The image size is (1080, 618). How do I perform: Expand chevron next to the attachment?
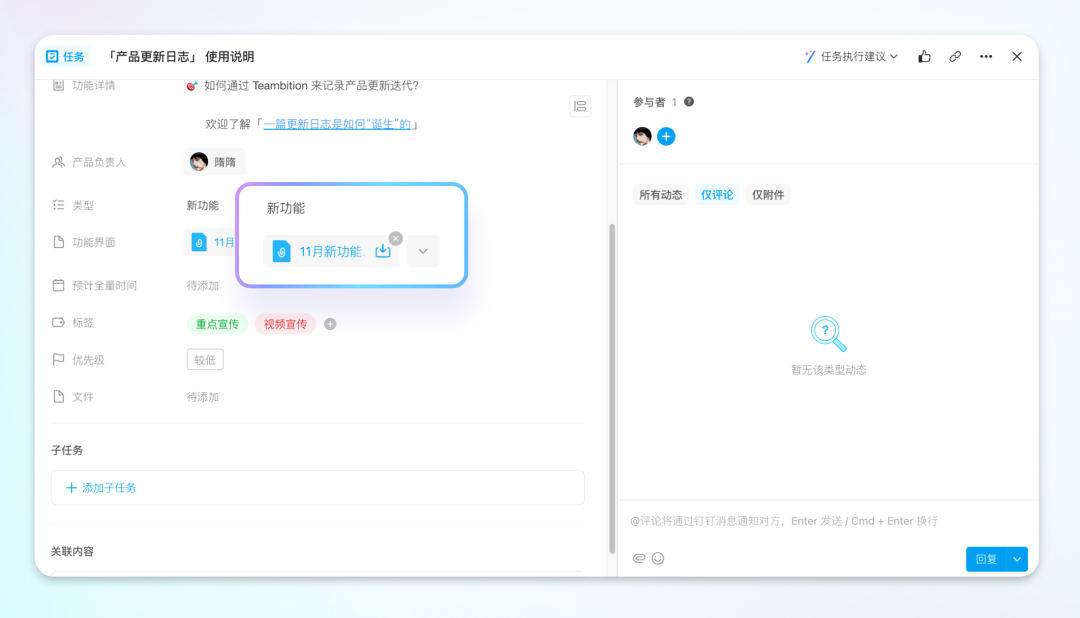pos(423,251)
